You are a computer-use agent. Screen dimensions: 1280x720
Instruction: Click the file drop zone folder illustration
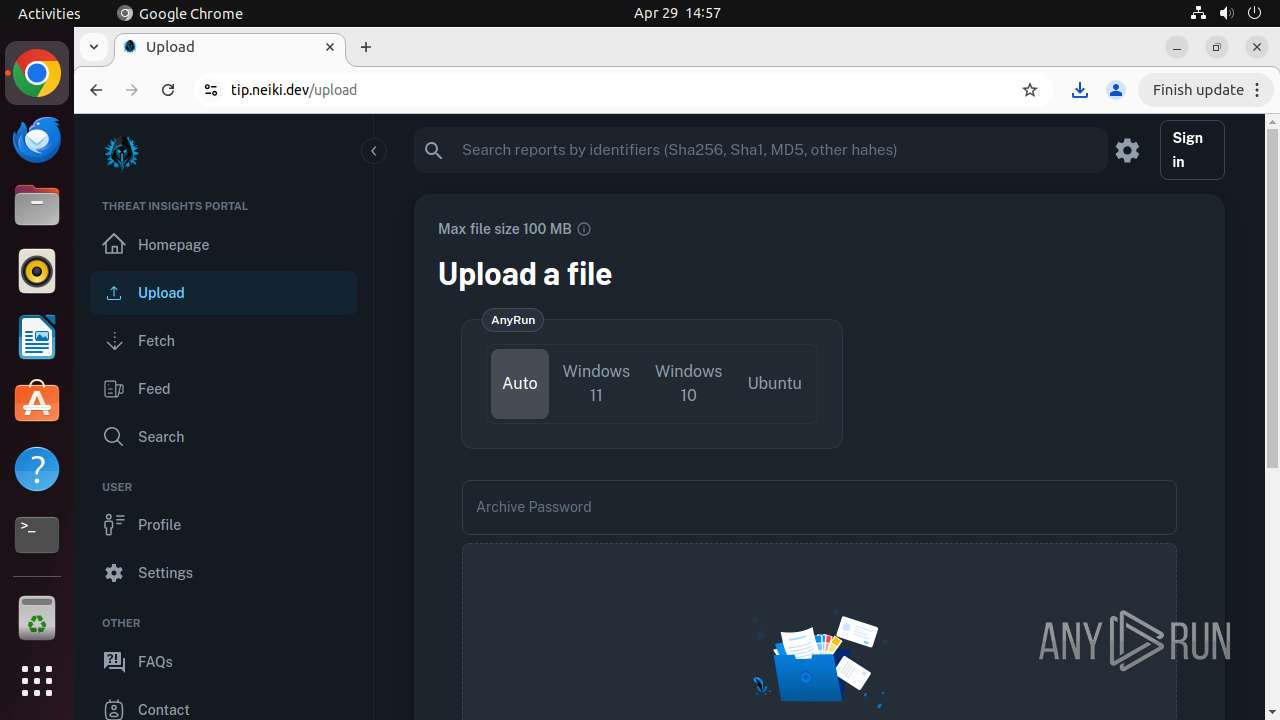819,658
